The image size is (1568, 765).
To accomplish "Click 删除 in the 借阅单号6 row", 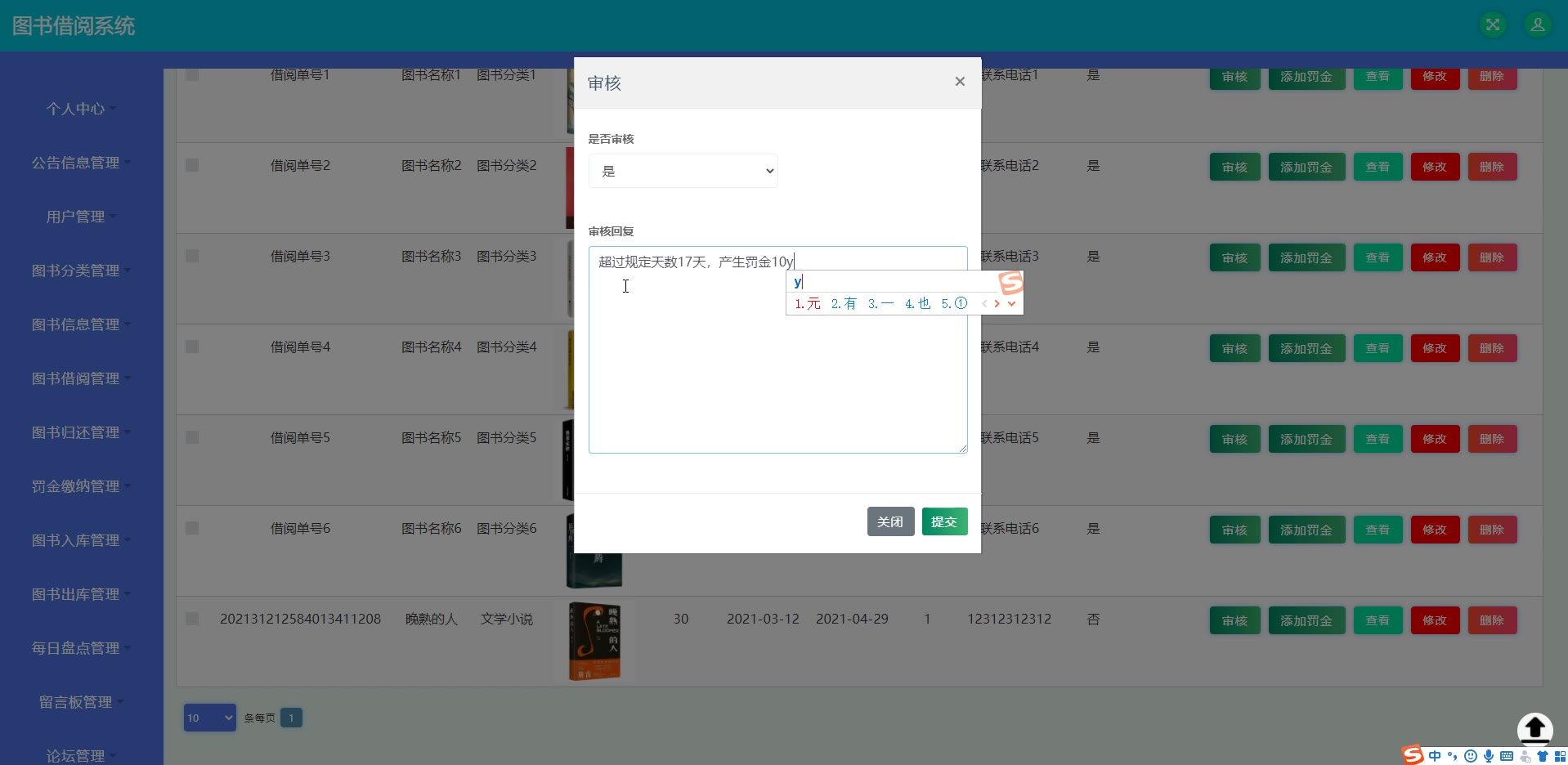I will coord(1492,530).
